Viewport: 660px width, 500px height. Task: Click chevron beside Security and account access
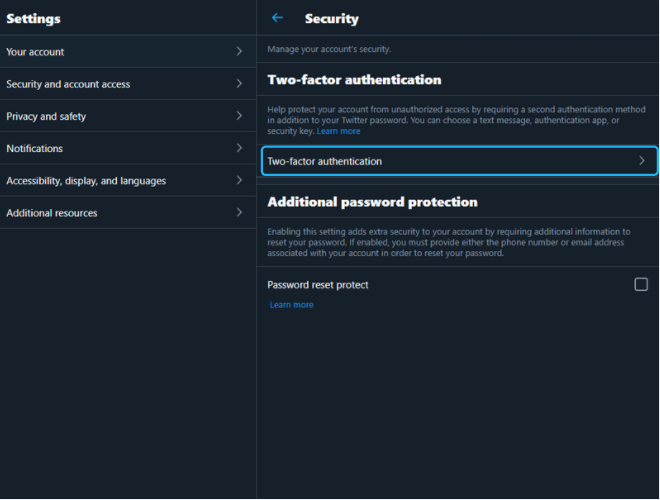[239, 83]
